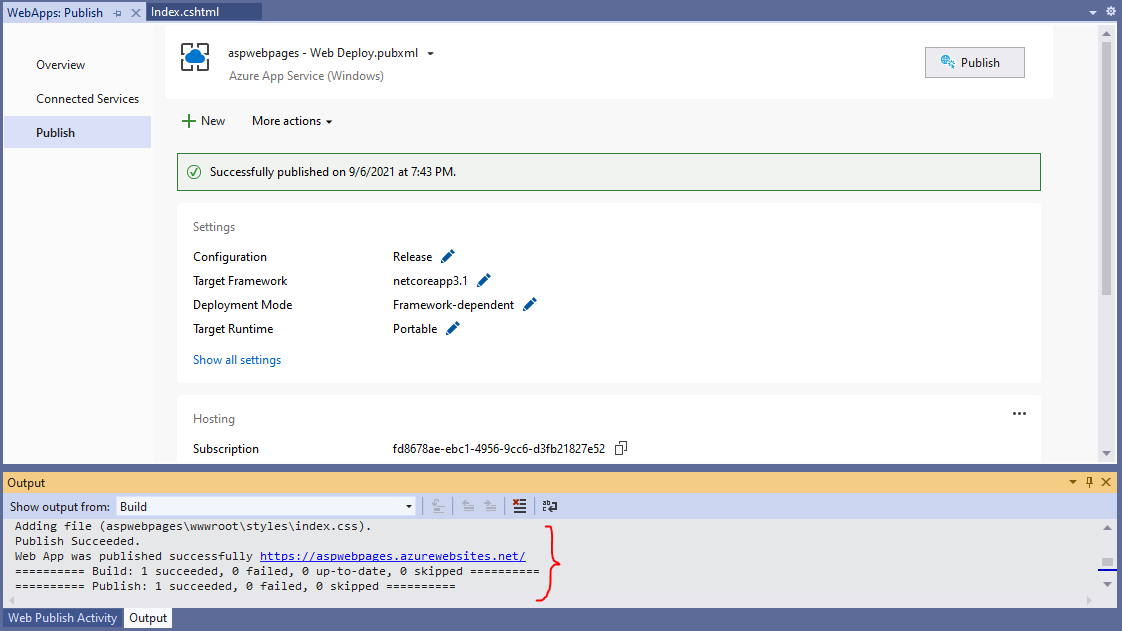The width and height of the screenshot is (1122, 631).
Task: Clear all output text
Action: point(519,507)
